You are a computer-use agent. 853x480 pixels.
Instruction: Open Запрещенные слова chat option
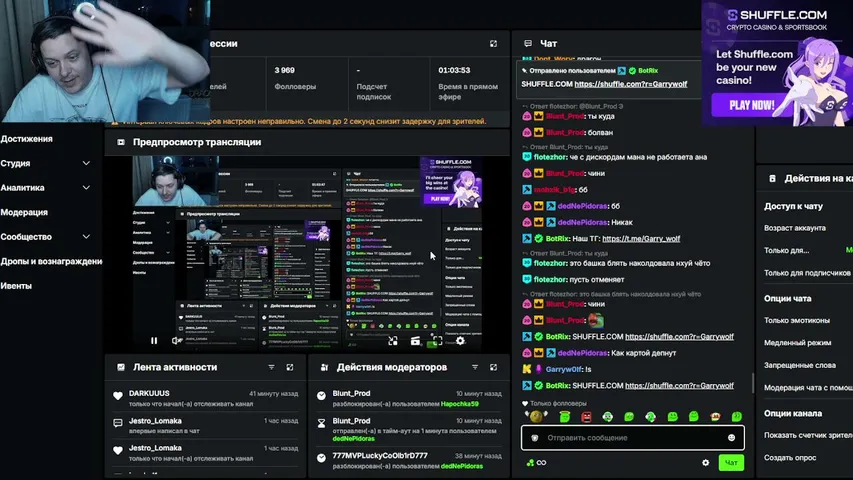point(800,365)
